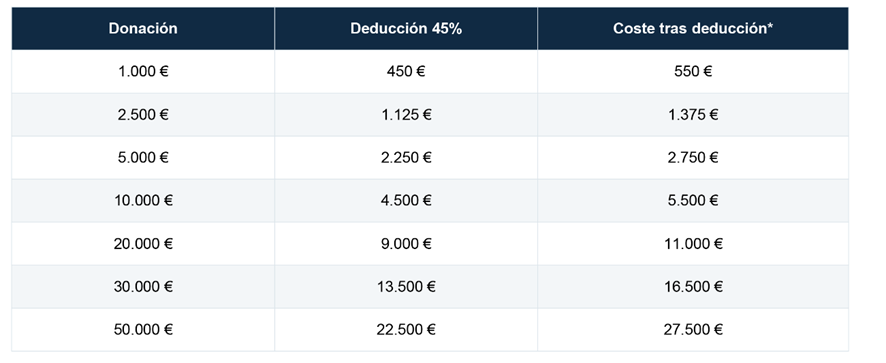The width and height of the screenshot is (886, 363).
Task: Click the Donación column header
Action: [x=143, y=29]
